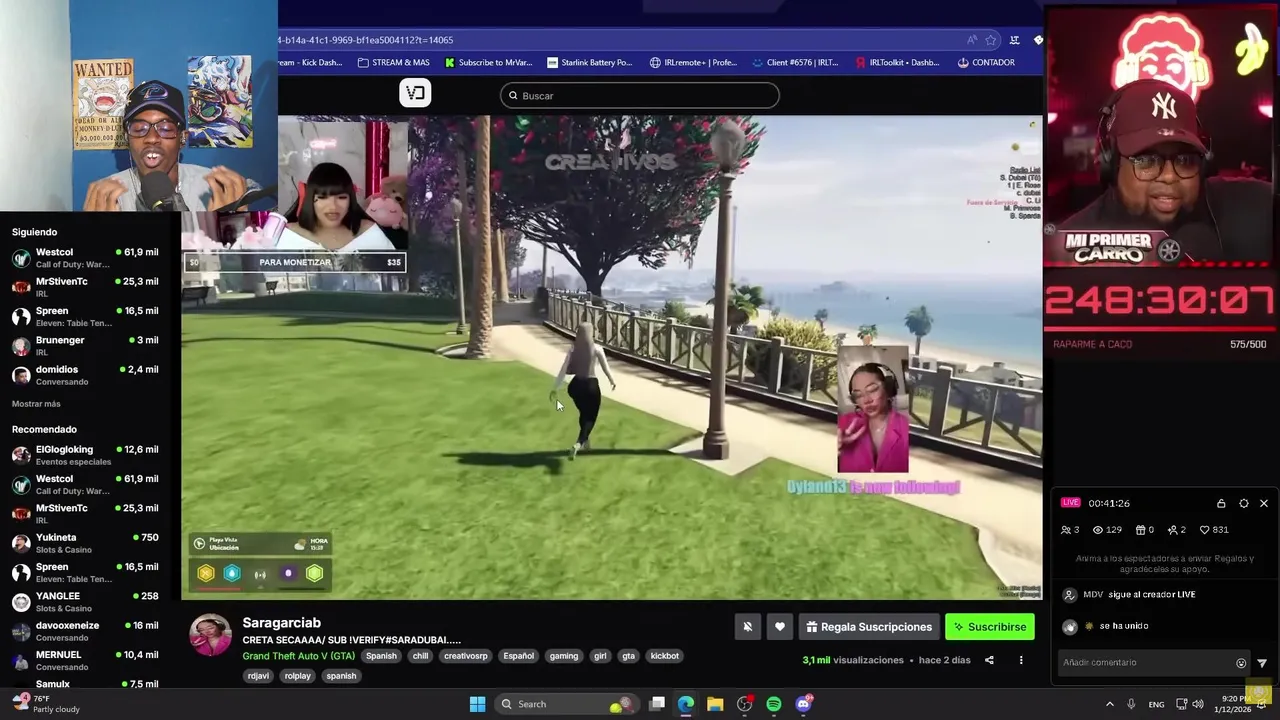Viewport: 1280px width, 720px height.
Task: Open ElGlogloking recommended channel
Action: coord(85,455)
